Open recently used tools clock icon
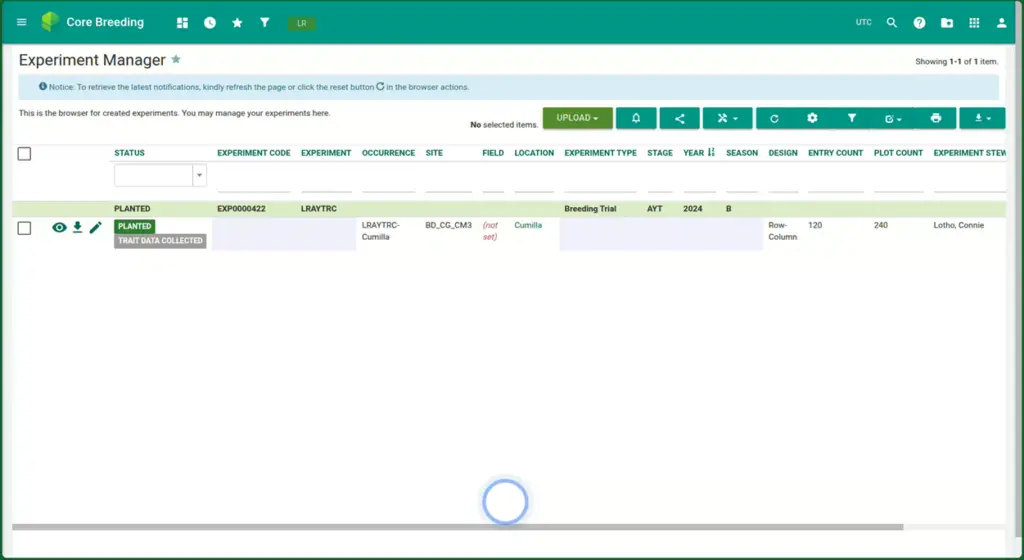Viewport: 1024px width, 560px height. tap(209, 22)
